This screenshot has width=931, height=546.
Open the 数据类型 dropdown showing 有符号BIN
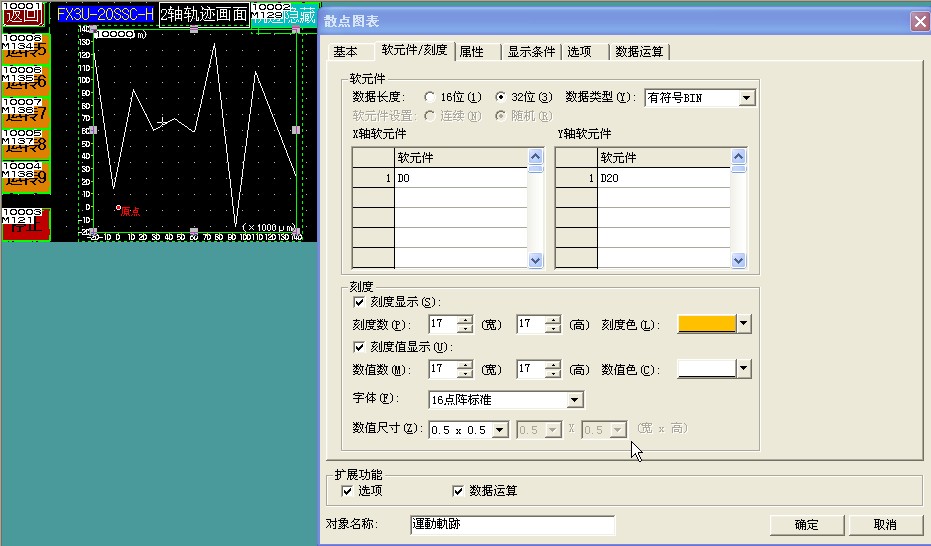745,98
